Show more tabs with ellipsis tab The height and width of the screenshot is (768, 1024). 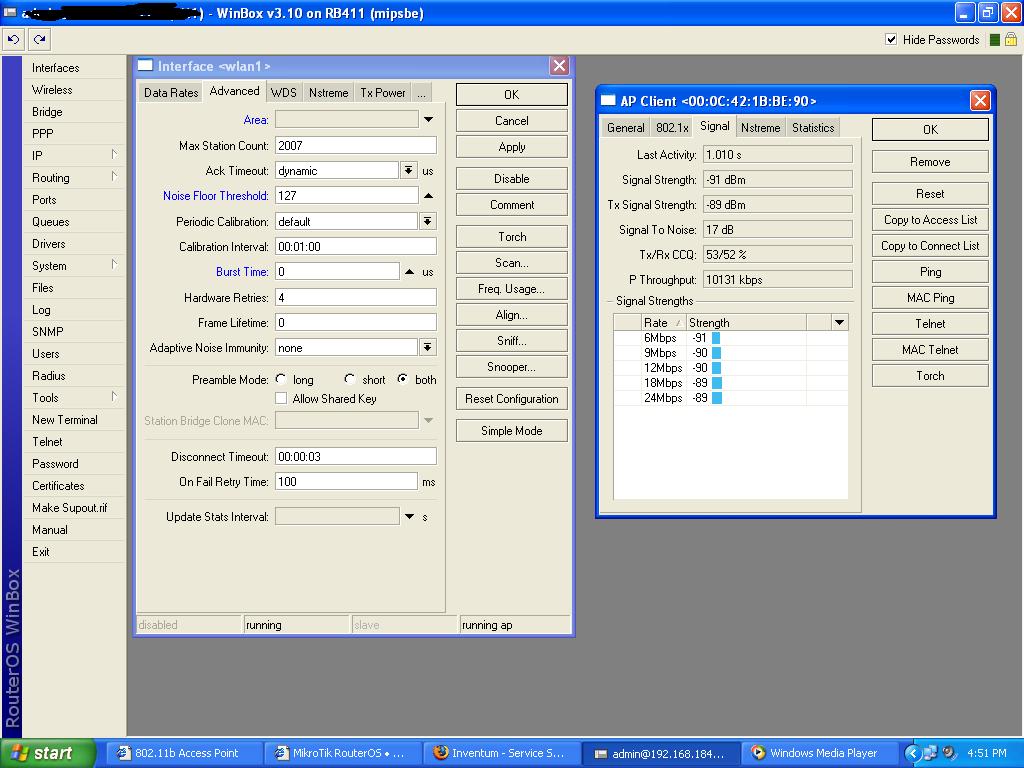(x=421, y=93)
